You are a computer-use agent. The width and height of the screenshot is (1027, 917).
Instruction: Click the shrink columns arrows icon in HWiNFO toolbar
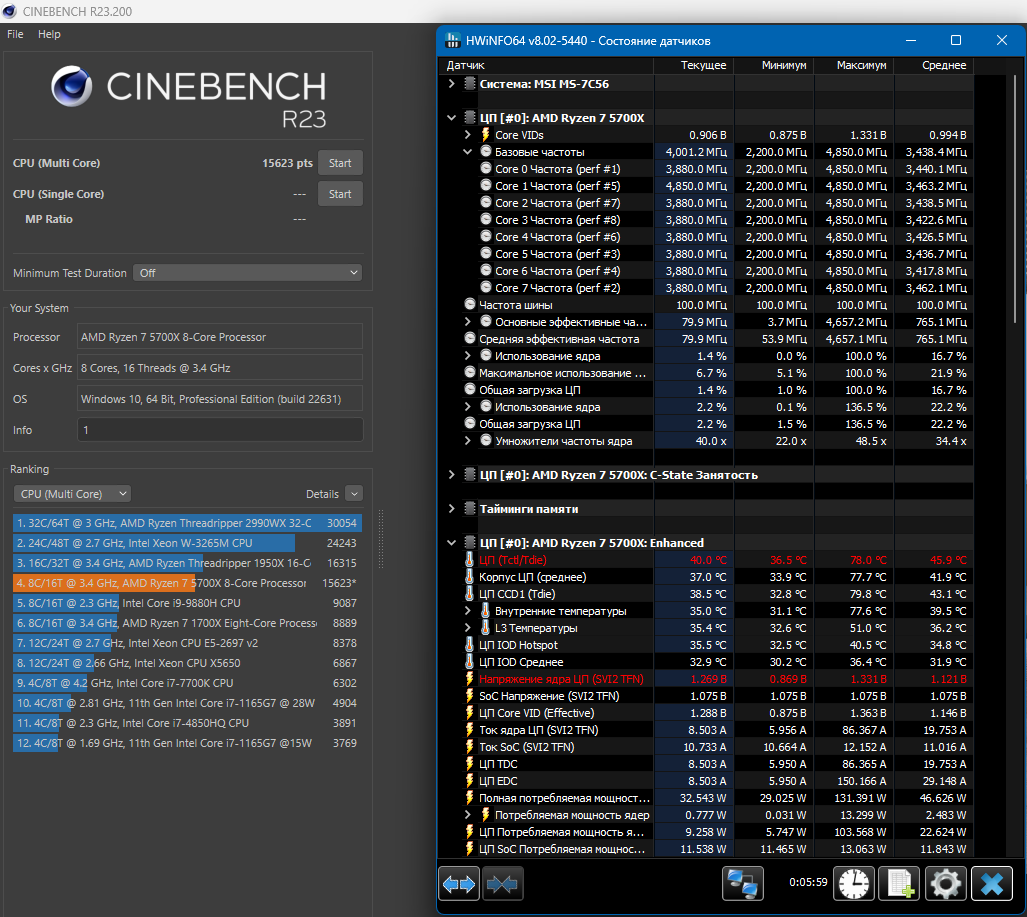click(x=502, y=884)
